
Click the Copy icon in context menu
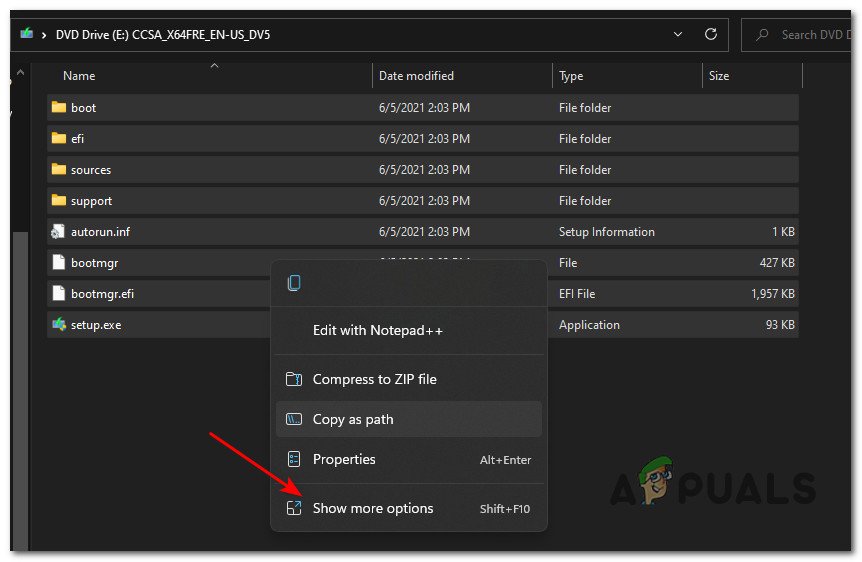(294, 283)
